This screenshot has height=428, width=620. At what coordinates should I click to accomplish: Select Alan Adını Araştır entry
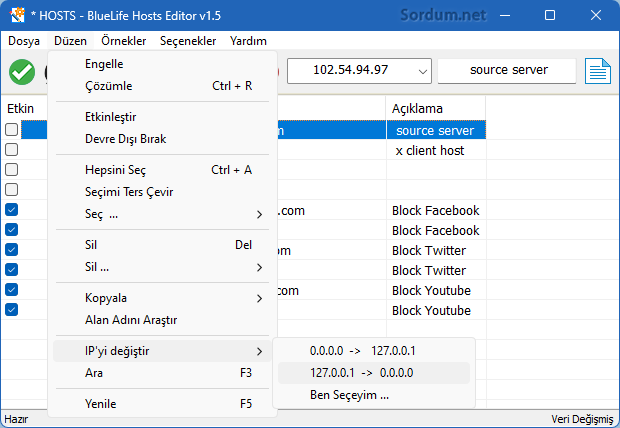pos(162,320)
